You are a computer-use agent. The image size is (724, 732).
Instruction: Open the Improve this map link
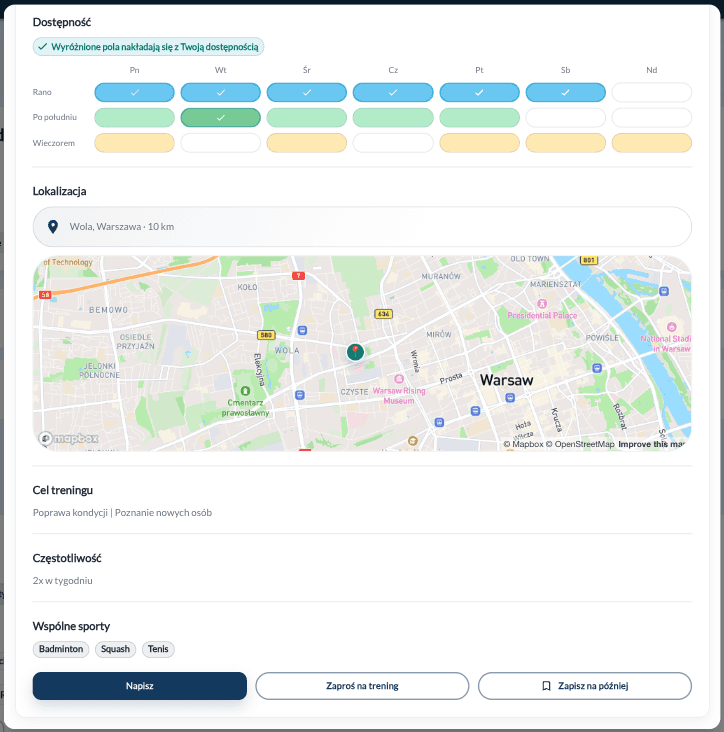tap(651, 444)
